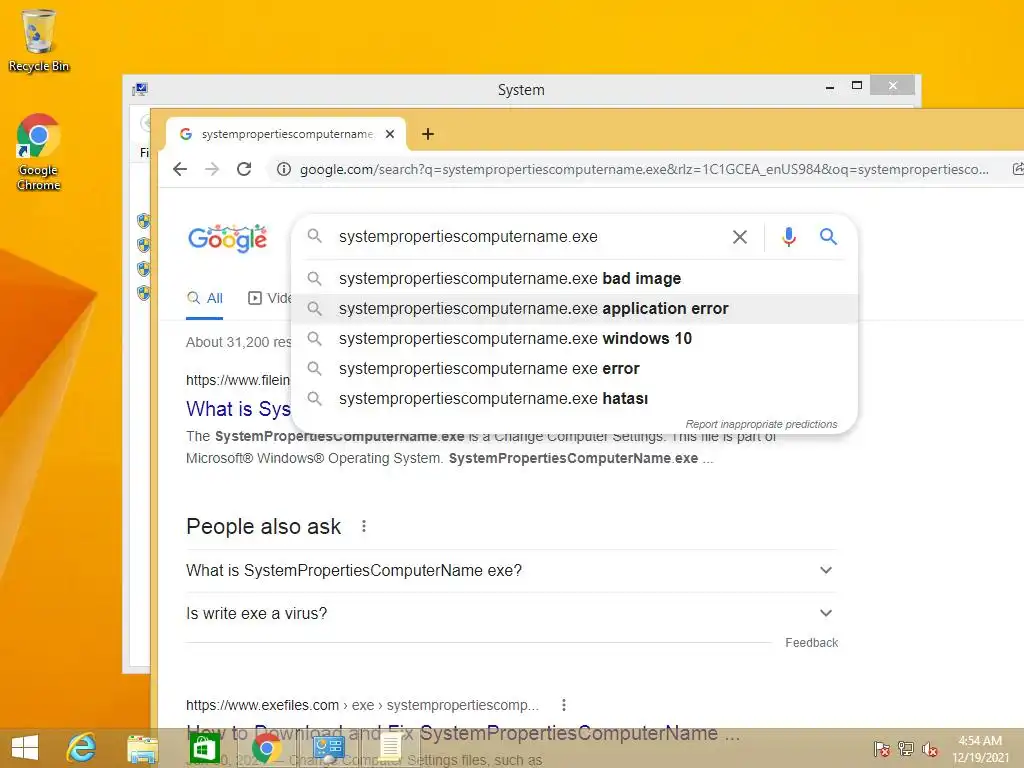Click the 'https://www.filein' result URL
The width and height of the screenshot is (1024, 768).
pyautogui.click(x=238, y=380)
